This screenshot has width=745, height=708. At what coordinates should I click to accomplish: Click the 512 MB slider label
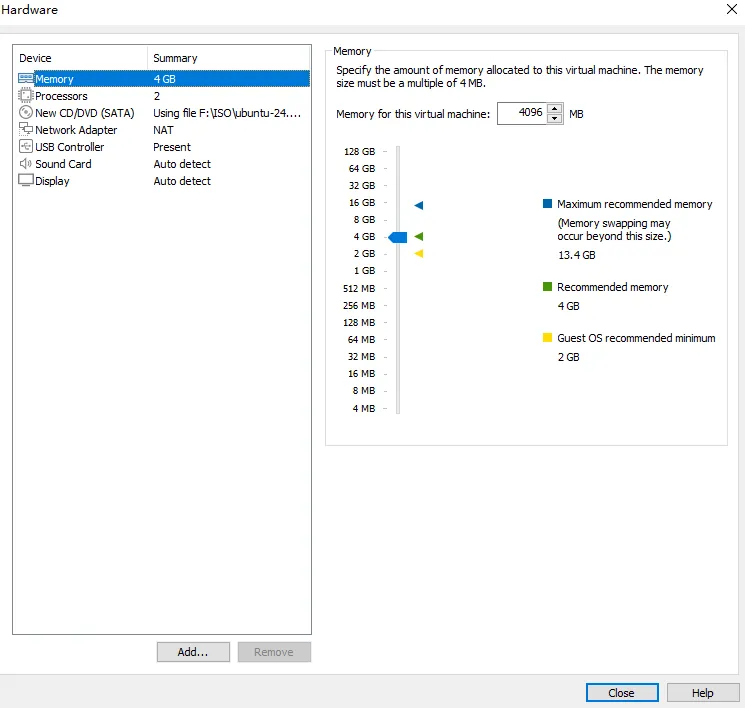click(359, 288)
